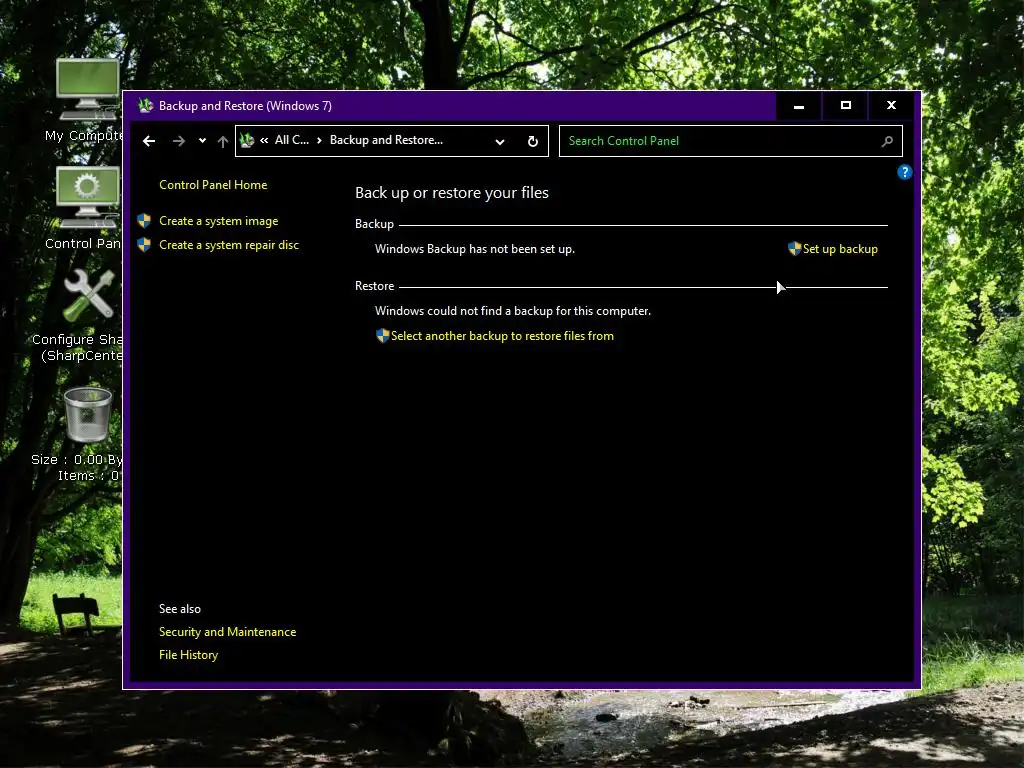The height and width of the screenshot is (768, 1024).
Task: Open the recent locations dropdown arrow
Action: pyautogui.click(x=202, y=141)
